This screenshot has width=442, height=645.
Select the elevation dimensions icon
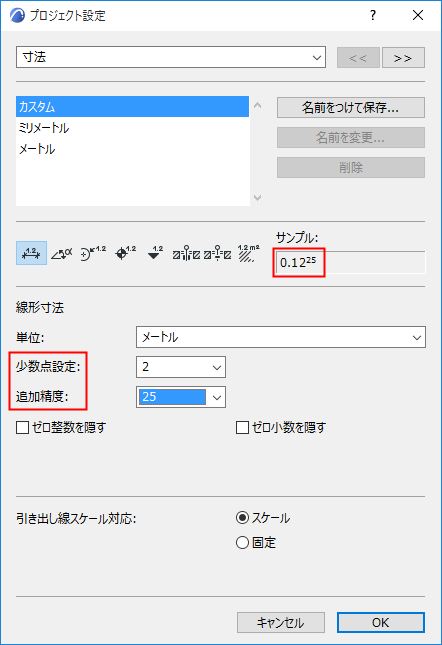pyautogui.click(x=155, y=253)
